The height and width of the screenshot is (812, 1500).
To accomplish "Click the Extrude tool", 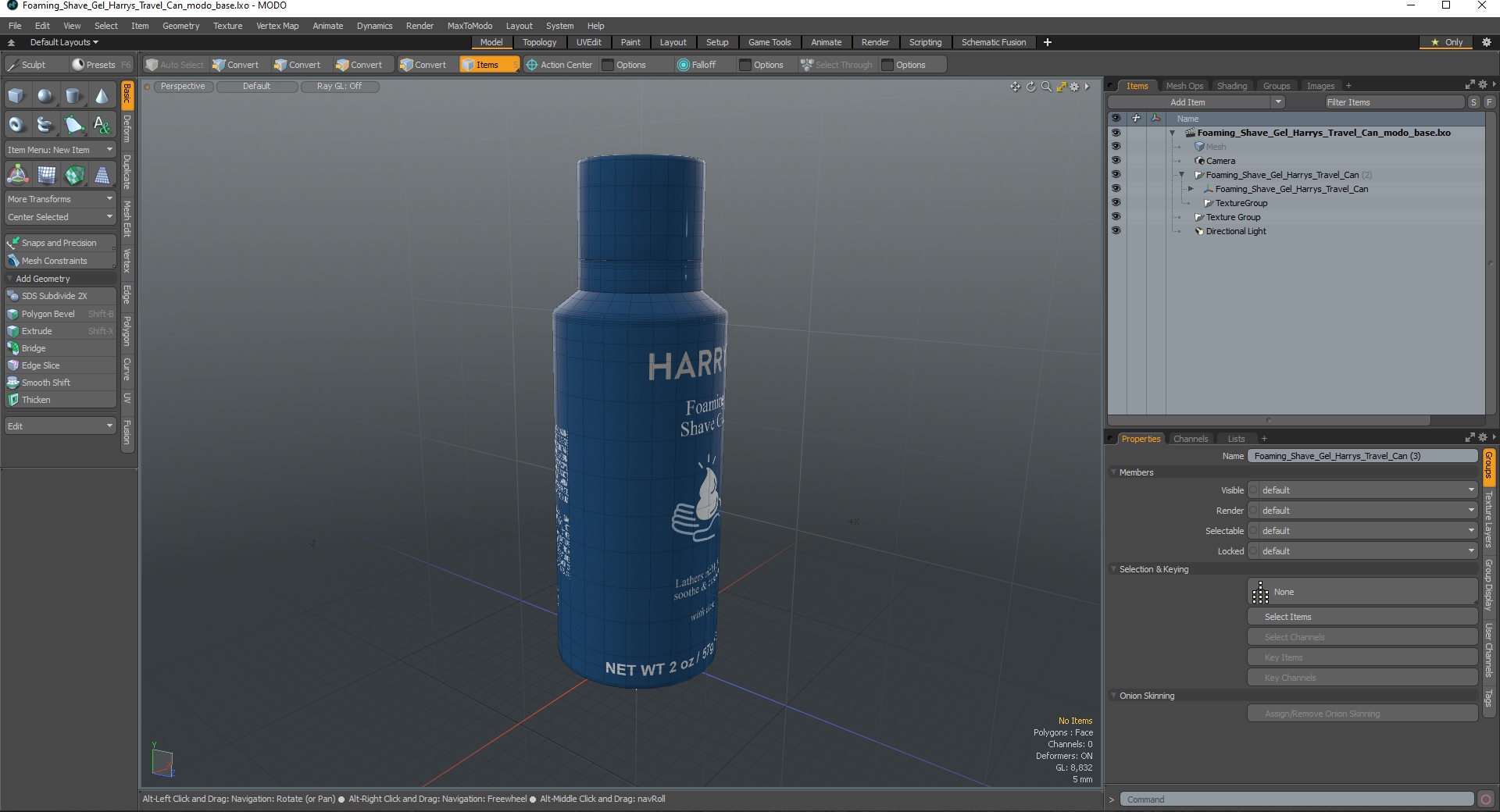I will pyautogui.click(x=60, y=331).
